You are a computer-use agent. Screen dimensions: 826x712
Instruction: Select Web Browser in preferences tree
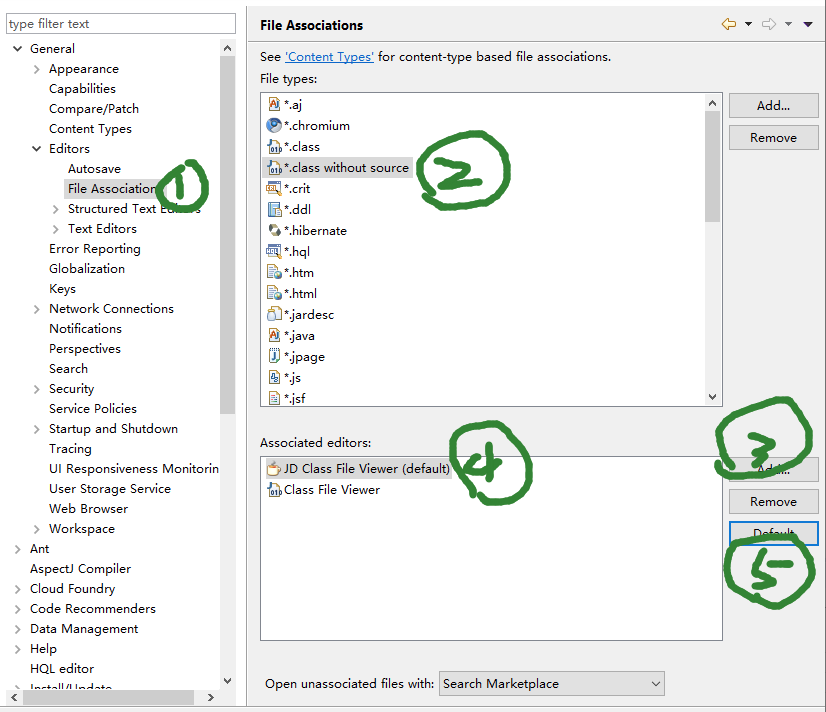tap(88, 509)
